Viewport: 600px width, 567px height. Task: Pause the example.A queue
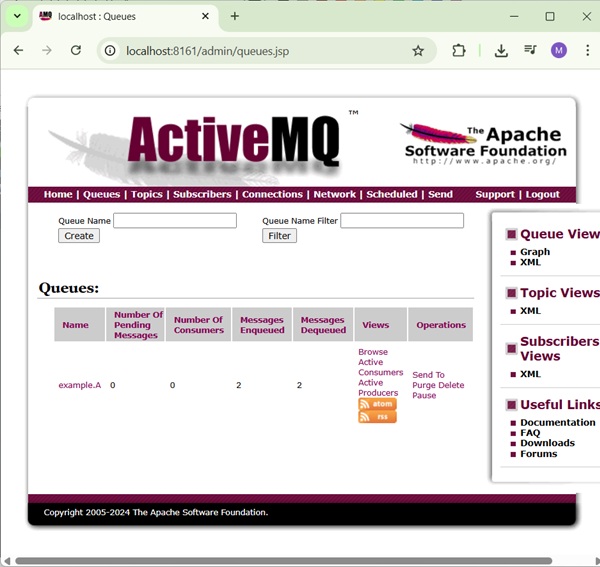pyautogui.click(x=424, y=396)
